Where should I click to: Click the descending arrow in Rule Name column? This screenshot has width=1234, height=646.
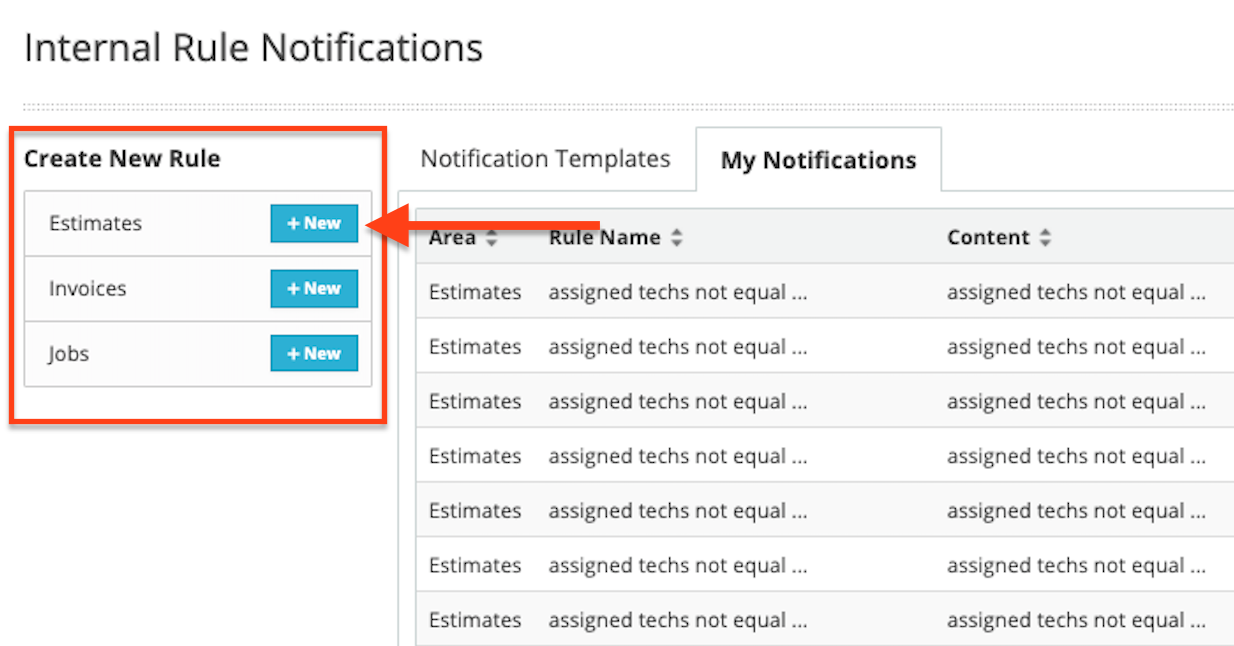[677, 242]
